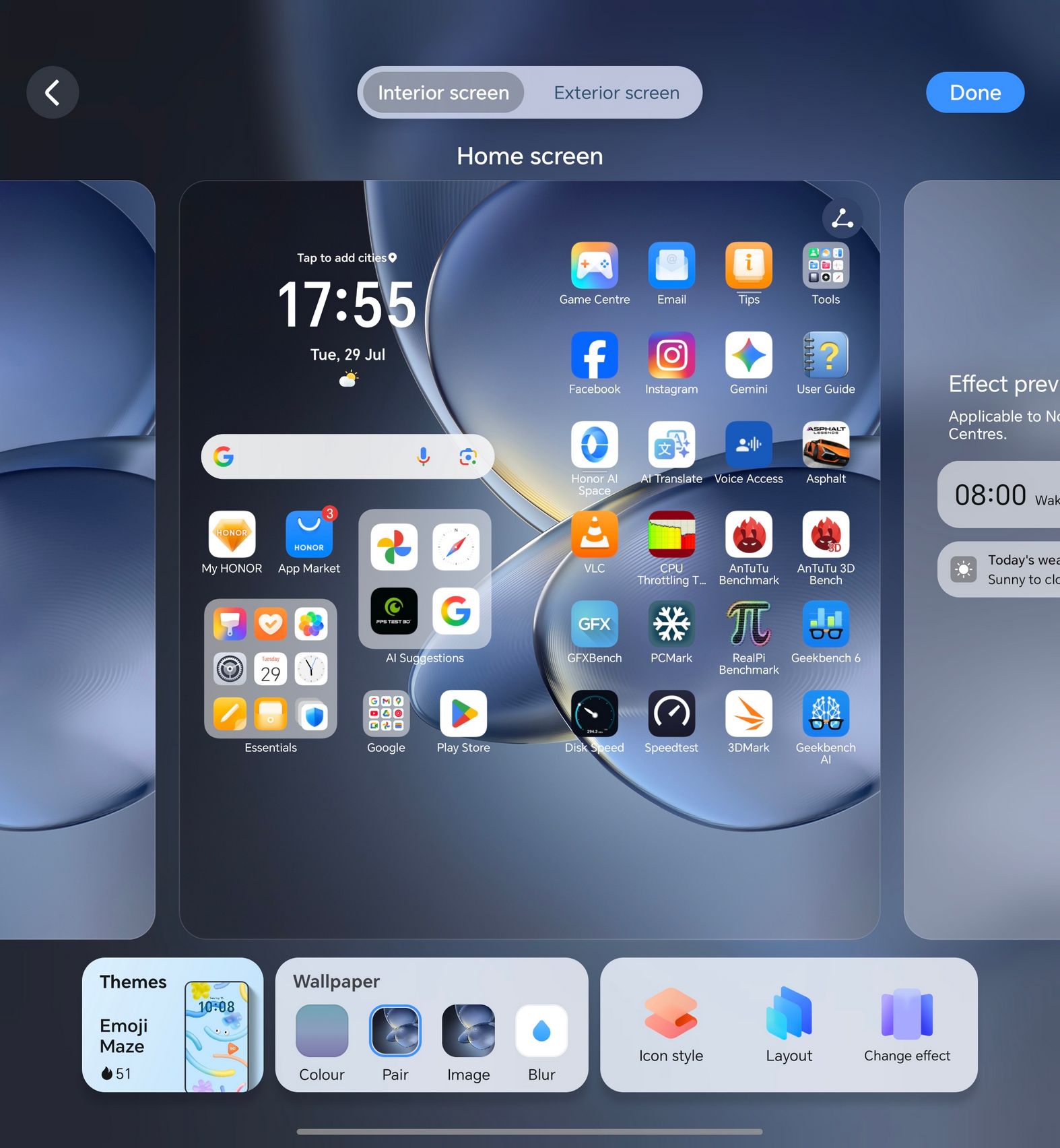The width and height of the screenshot is (1060, 1148).
Task: Open the compass browser in AI Suggestions
Action: click(x=456, y=546)
